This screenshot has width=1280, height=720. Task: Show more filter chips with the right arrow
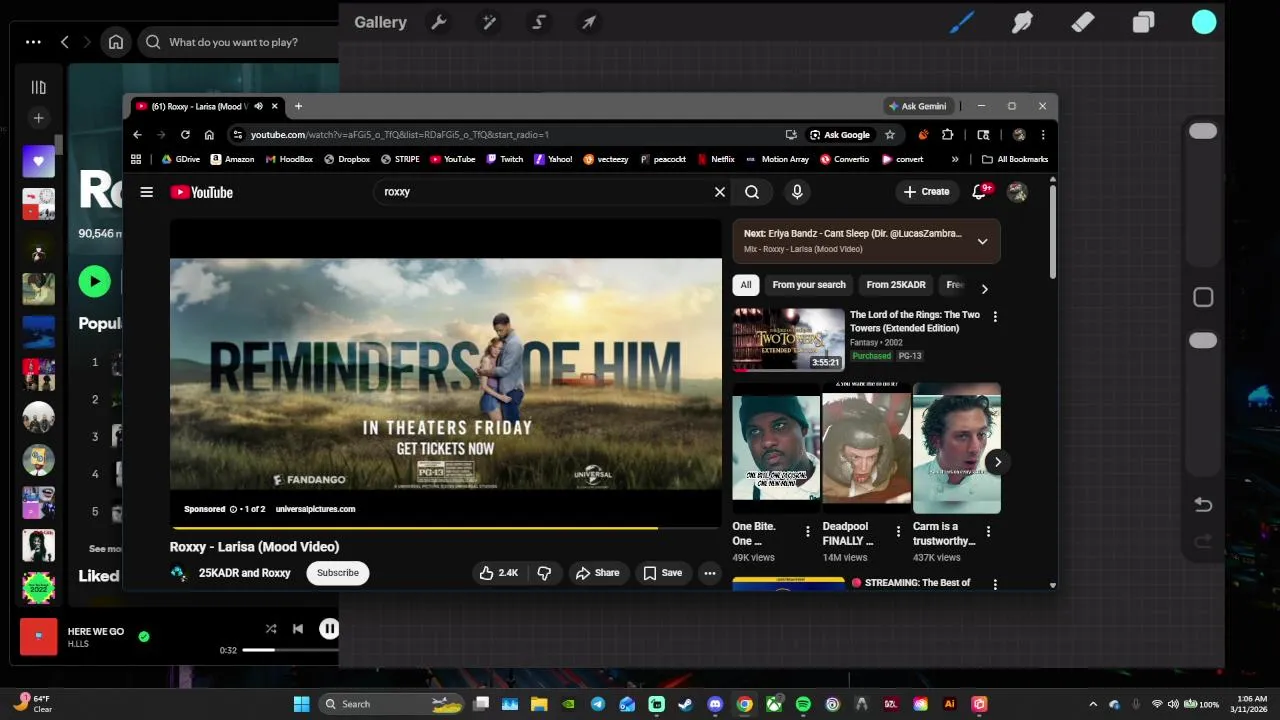984,289
